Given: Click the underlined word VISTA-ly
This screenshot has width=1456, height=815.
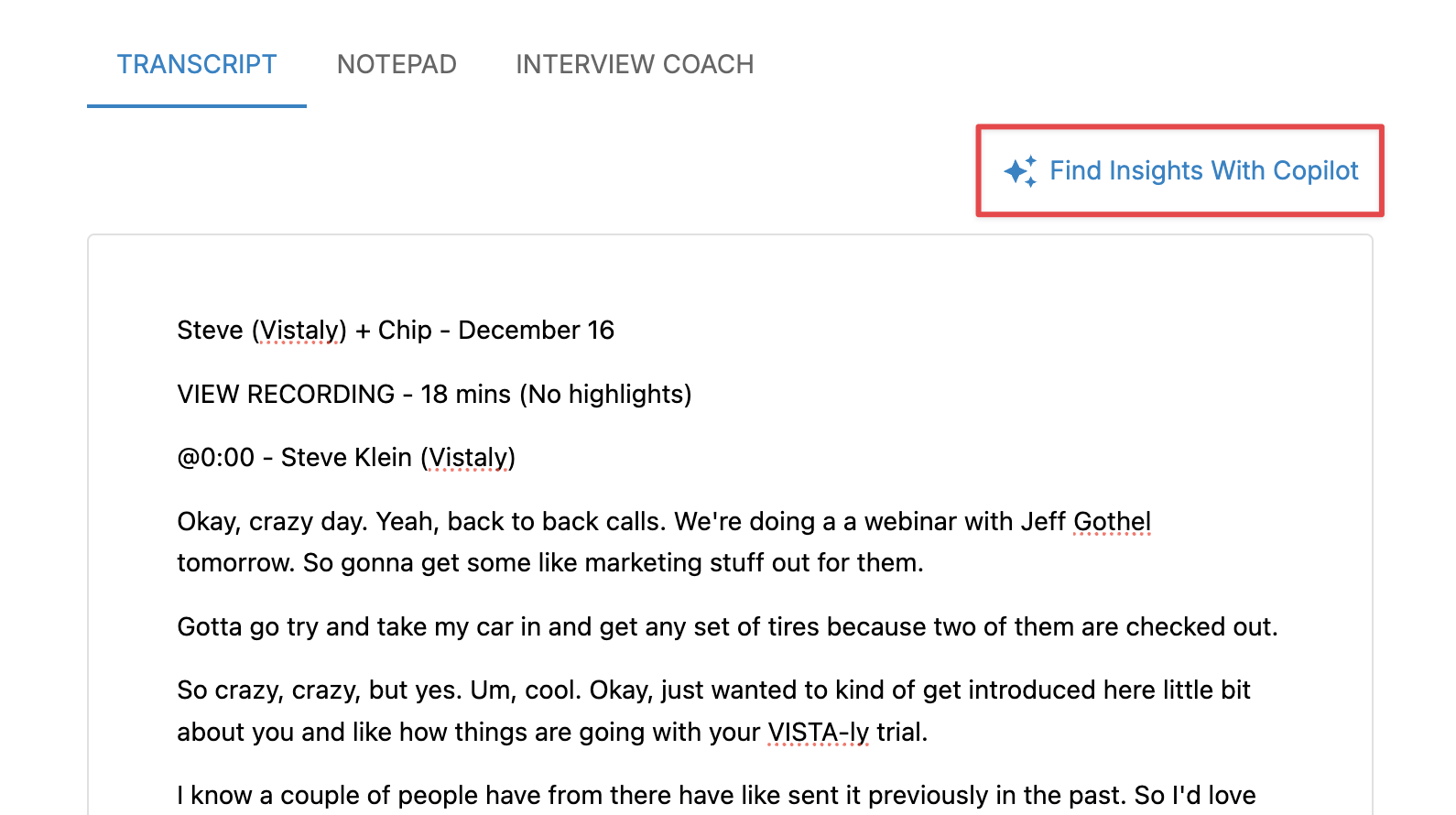Looking at the screenshot, I should [818, 732].
